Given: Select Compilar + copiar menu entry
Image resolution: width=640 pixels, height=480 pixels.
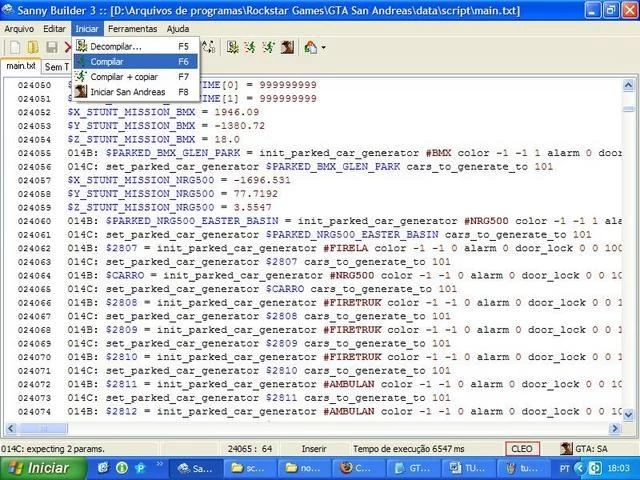Looking at the screenshot, I should pos(124,76).
